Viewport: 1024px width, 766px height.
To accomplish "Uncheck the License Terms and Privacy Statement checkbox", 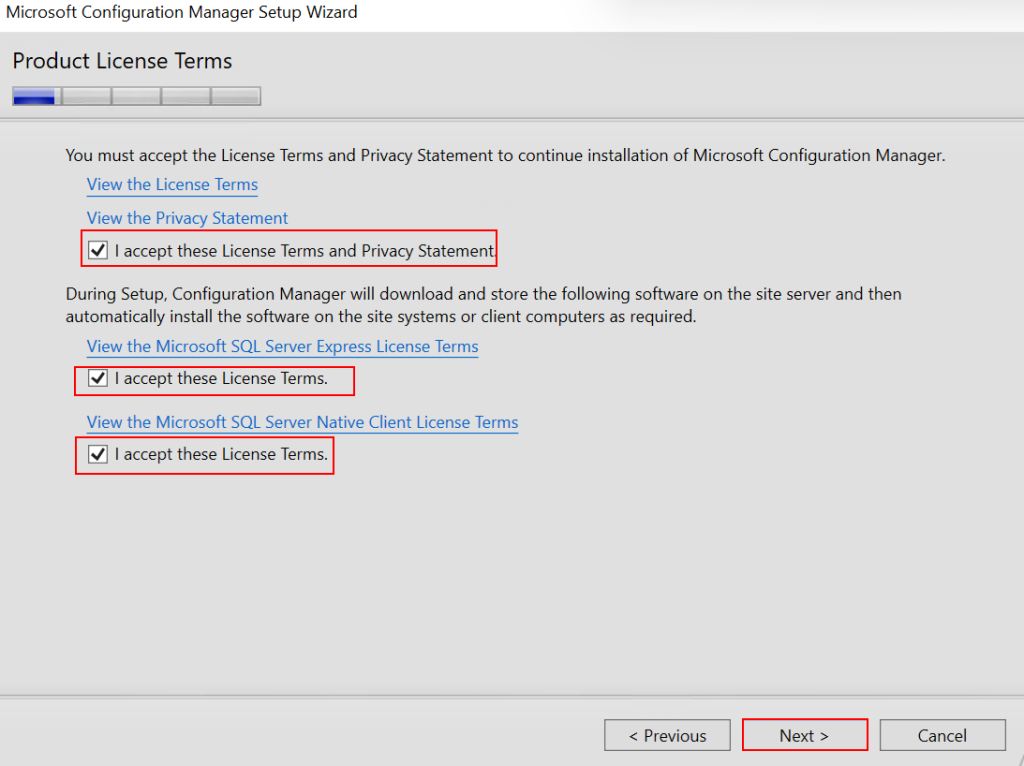I will pos(98,251).
